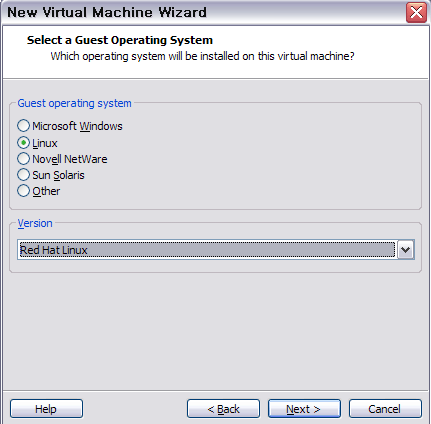431x424 pixels.
Task: Cancel the wizard
Action: point(385,409)
